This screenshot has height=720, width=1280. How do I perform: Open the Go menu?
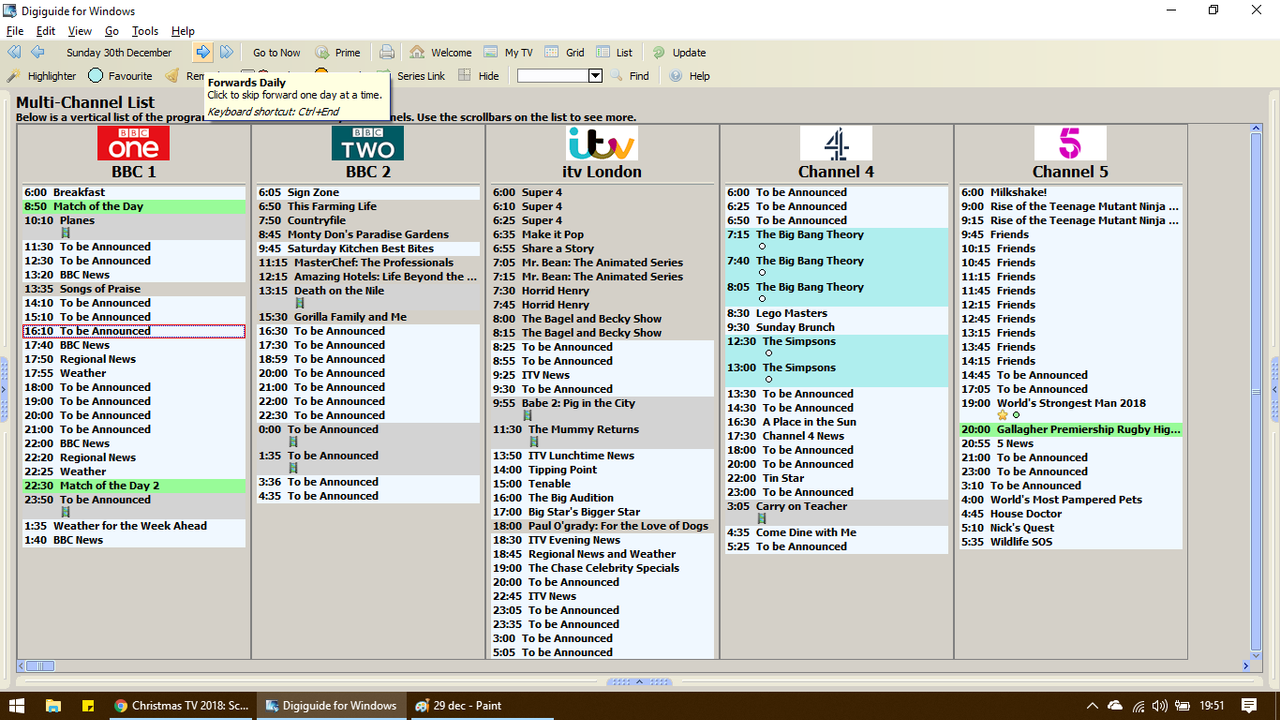(x=112, y=31)
